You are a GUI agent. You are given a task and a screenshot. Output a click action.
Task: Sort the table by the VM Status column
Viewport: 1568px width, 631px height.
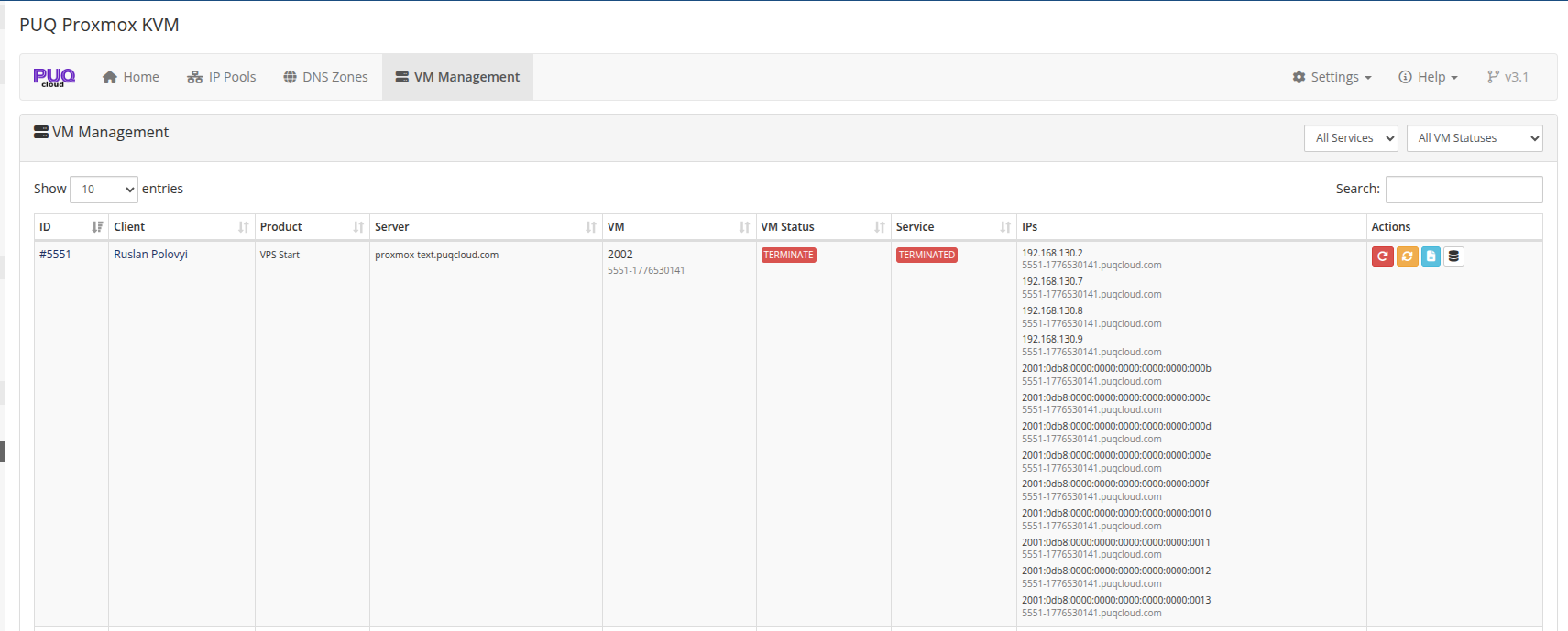pyautogui.click(x=823, y=227)
